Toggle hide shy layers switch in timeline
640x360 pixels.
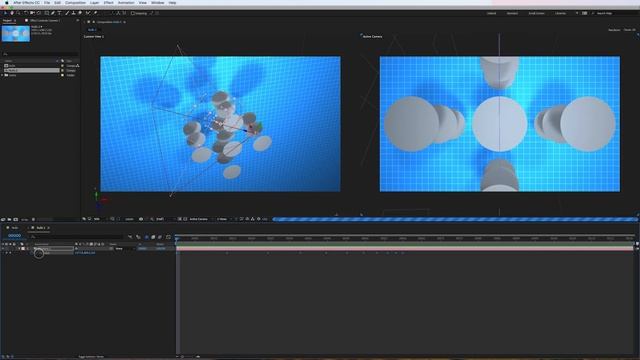(x=147, y=237)
